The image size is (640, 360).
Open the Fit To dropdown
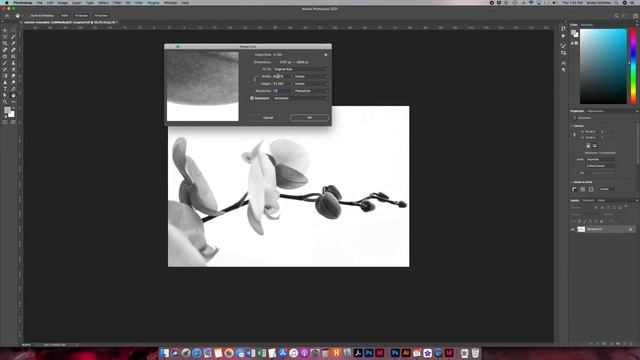300,69
